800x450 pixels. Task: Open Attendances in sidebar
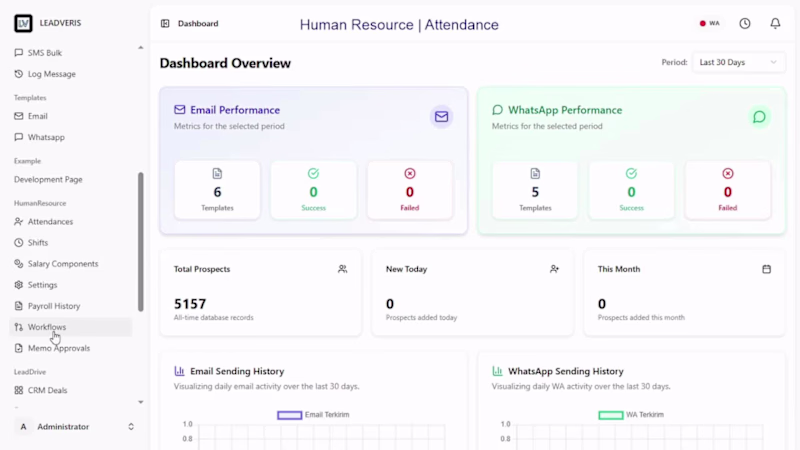71,221
